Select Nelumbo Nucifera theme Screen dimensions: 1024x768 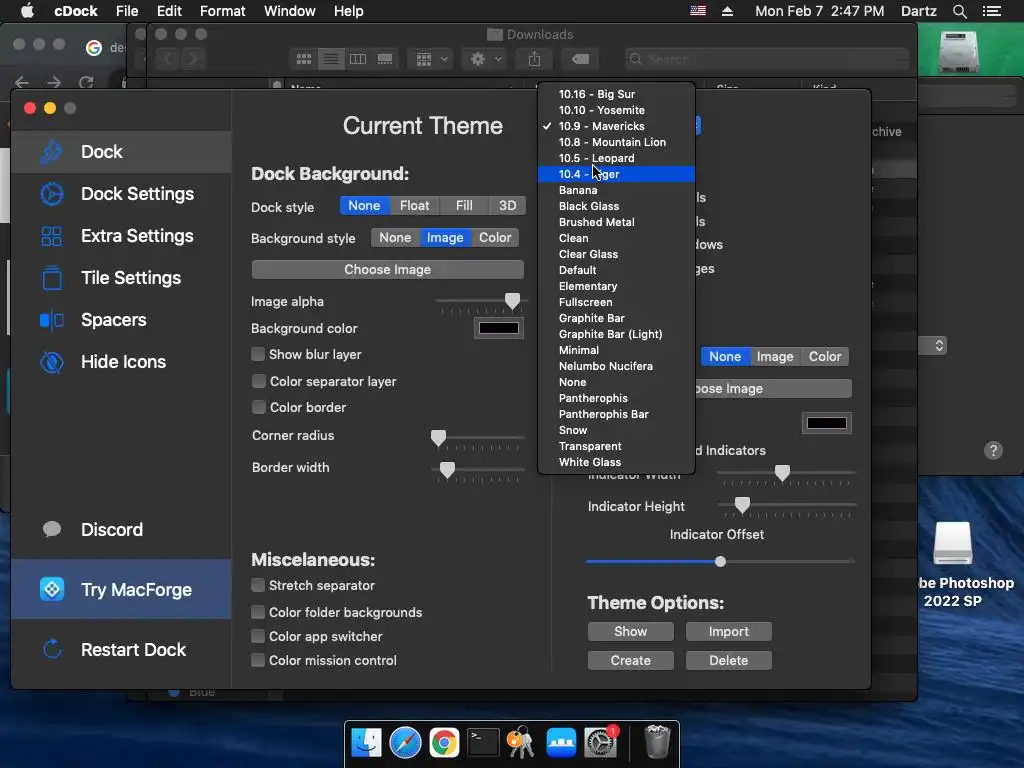[x=616, y=366]
